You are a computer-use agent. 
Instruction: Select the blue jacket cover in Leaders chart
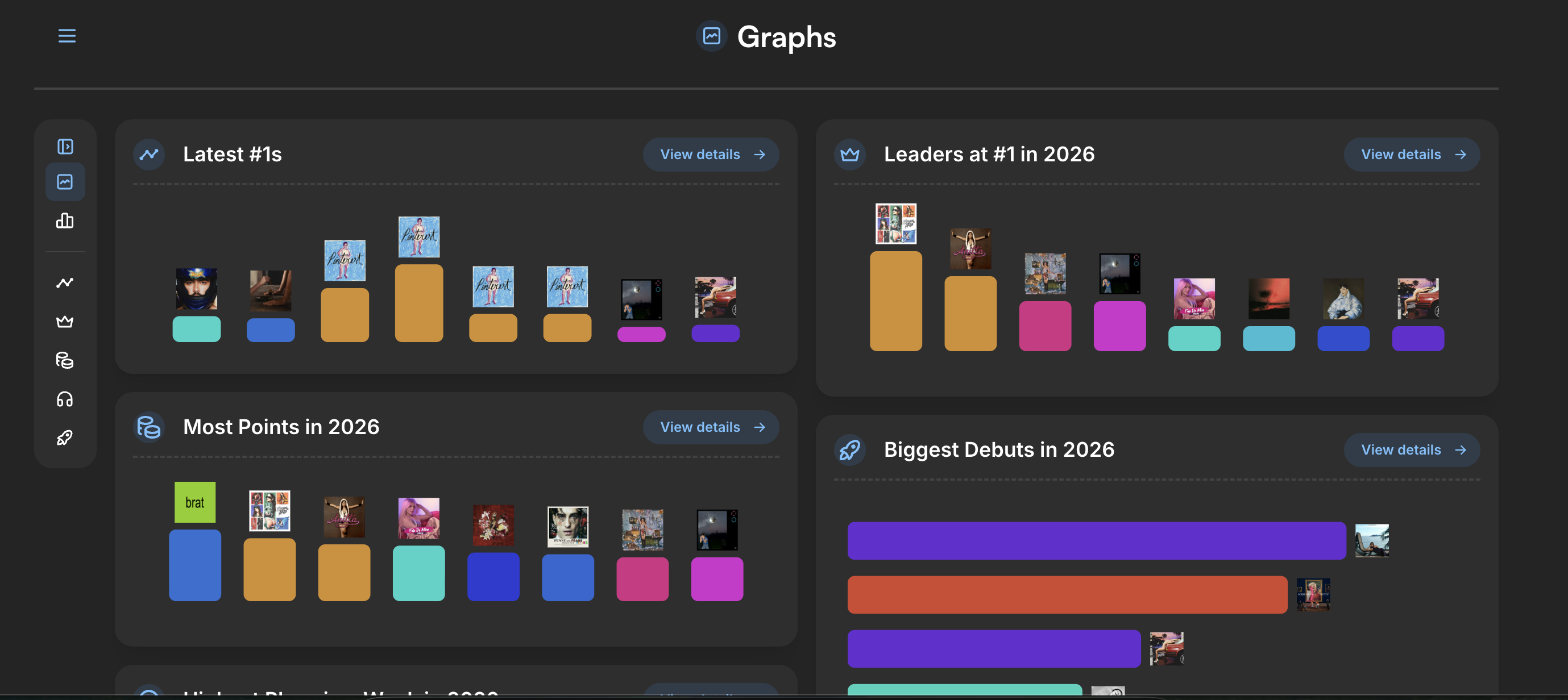coord(1343,299)
